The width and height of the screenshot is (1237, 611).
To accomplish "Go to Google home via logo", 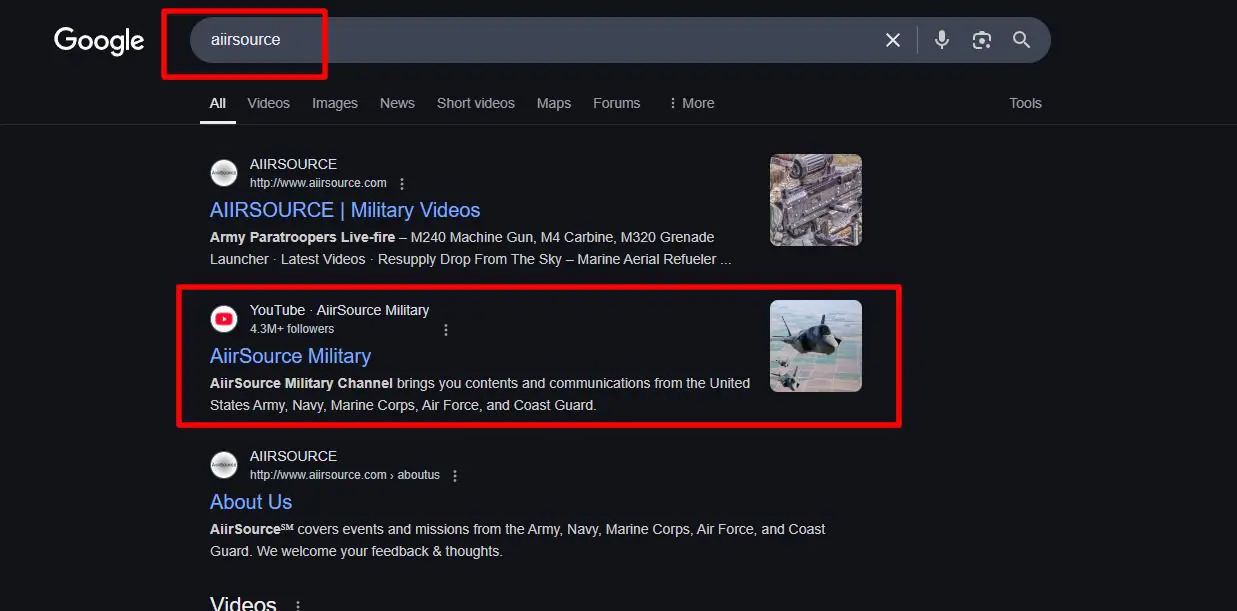I will (x=99, y=41).
